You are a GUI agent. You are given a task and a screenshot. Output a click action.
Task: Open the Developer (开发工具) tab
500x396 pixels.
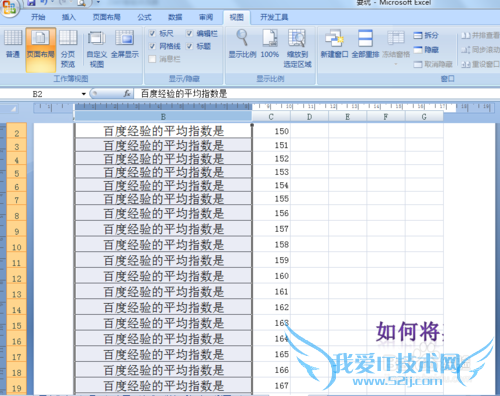pyautogui.click(x=274, y=17)
